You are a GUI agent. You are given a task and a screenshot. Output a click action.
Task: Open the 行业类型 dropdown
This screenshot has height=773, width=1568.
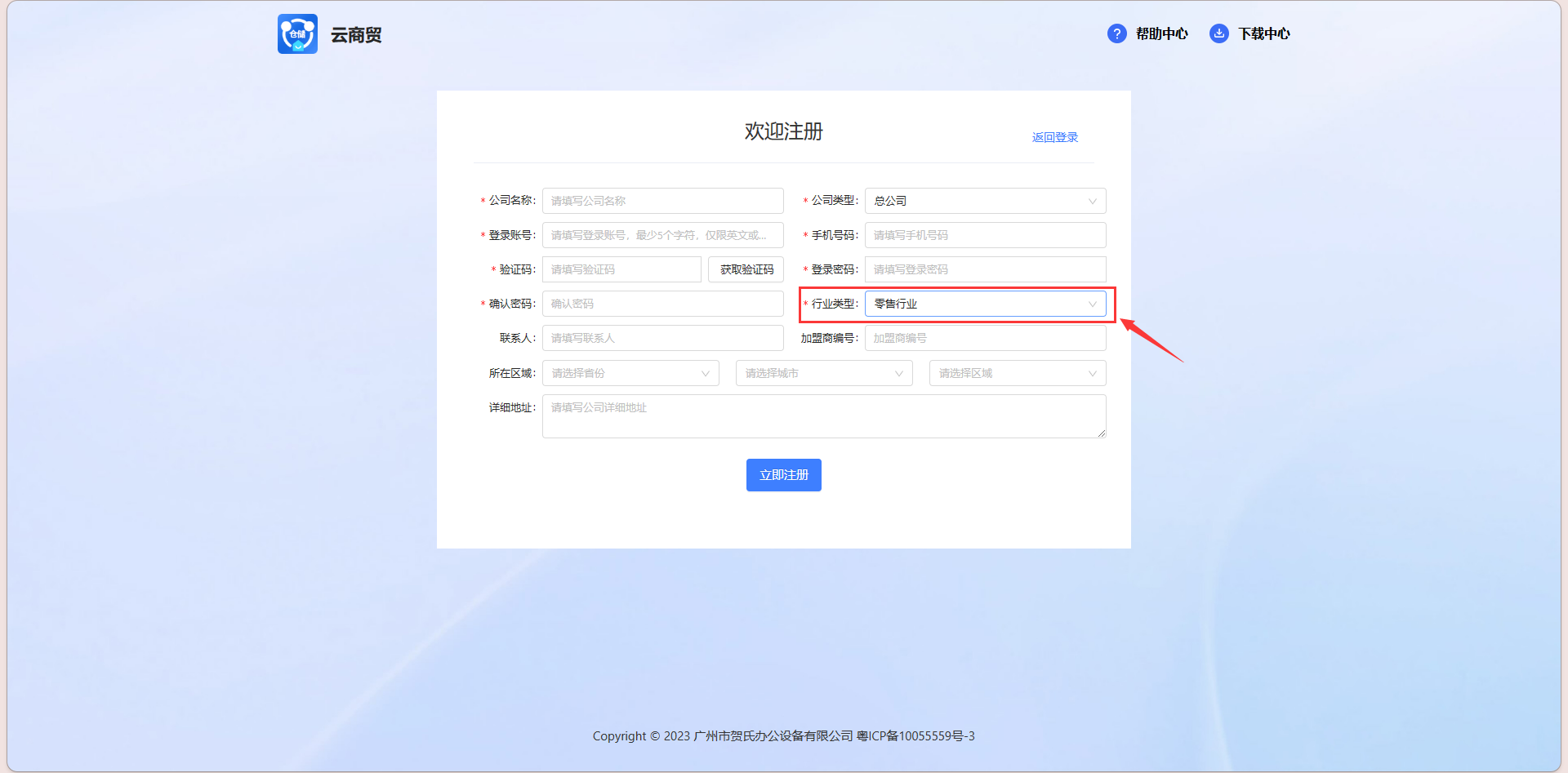[985, 304]
